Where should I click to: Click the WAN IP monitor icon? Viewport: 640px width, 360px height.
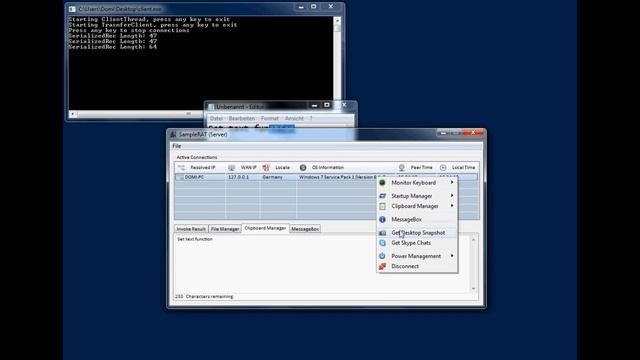pos(231,167)
